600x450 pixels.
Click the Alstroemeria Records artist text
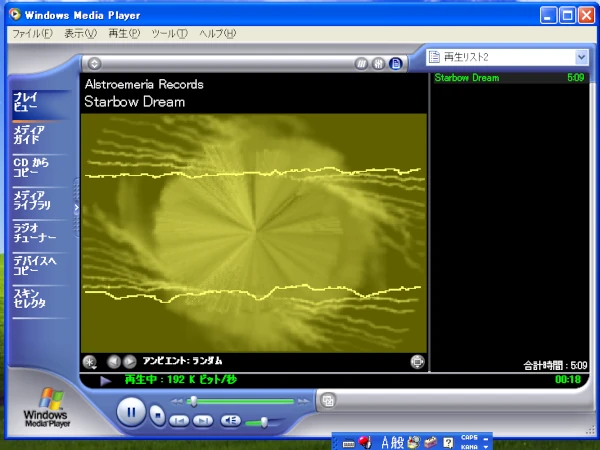[x=144, y=84]
